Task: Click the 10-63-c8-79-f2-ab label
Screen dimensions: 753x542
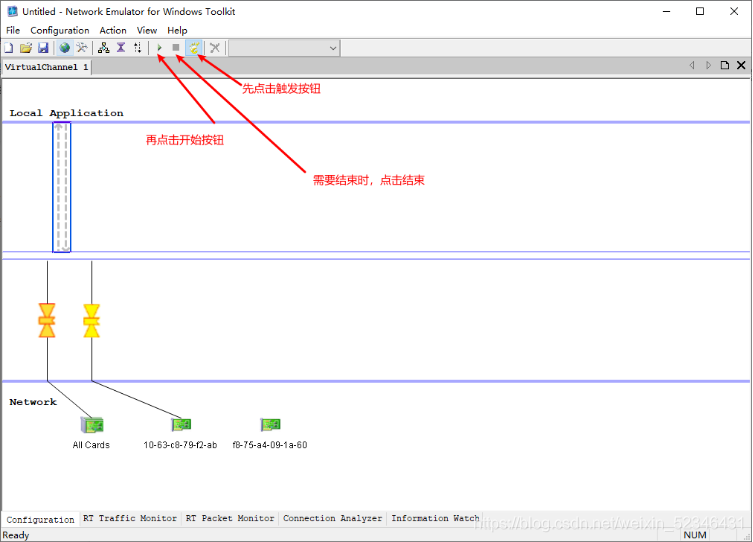Action: 180,445
